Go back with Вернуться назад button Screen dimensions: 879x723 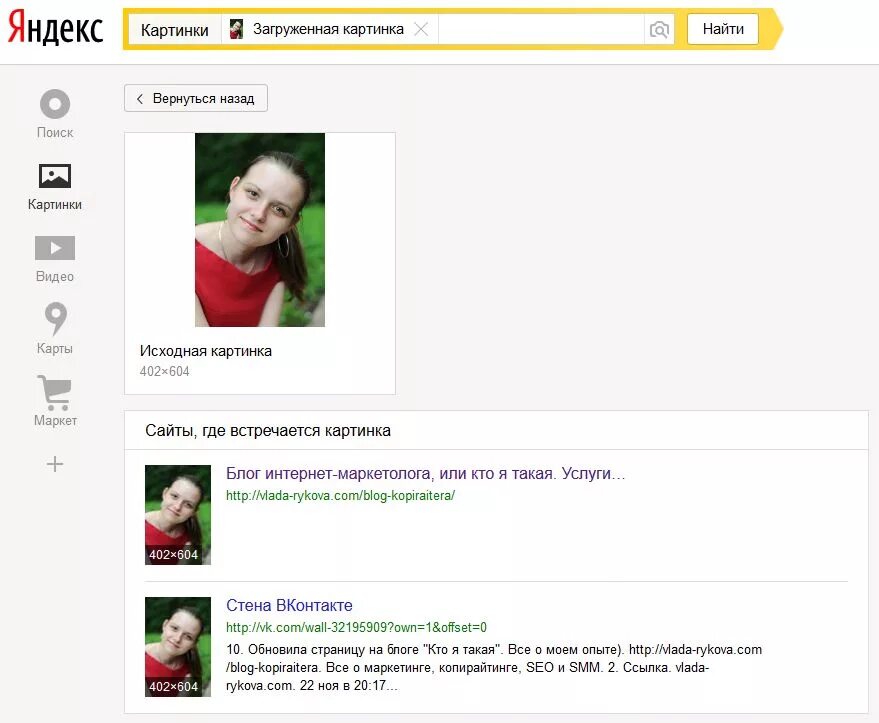coord(196,99)
